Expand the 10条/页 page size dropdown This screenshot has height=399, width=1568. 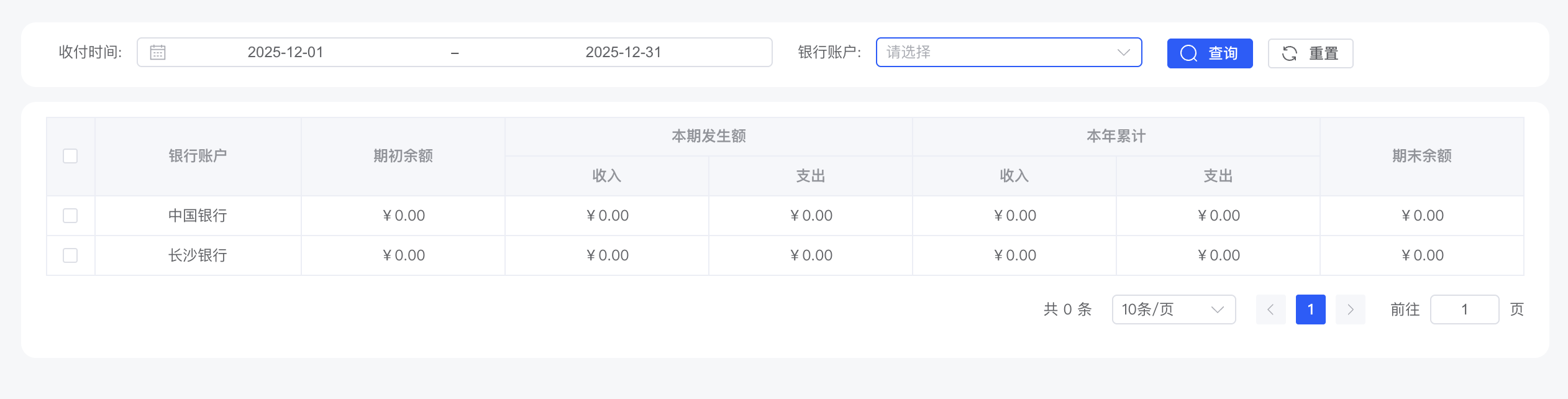coord(1173,310)
